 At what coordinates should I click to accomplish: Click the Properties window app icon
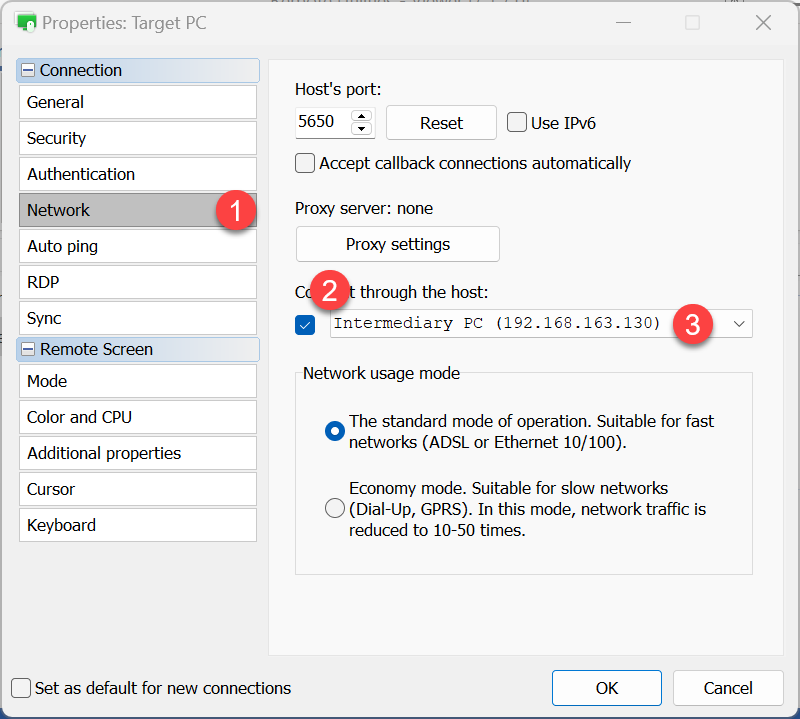26,22
